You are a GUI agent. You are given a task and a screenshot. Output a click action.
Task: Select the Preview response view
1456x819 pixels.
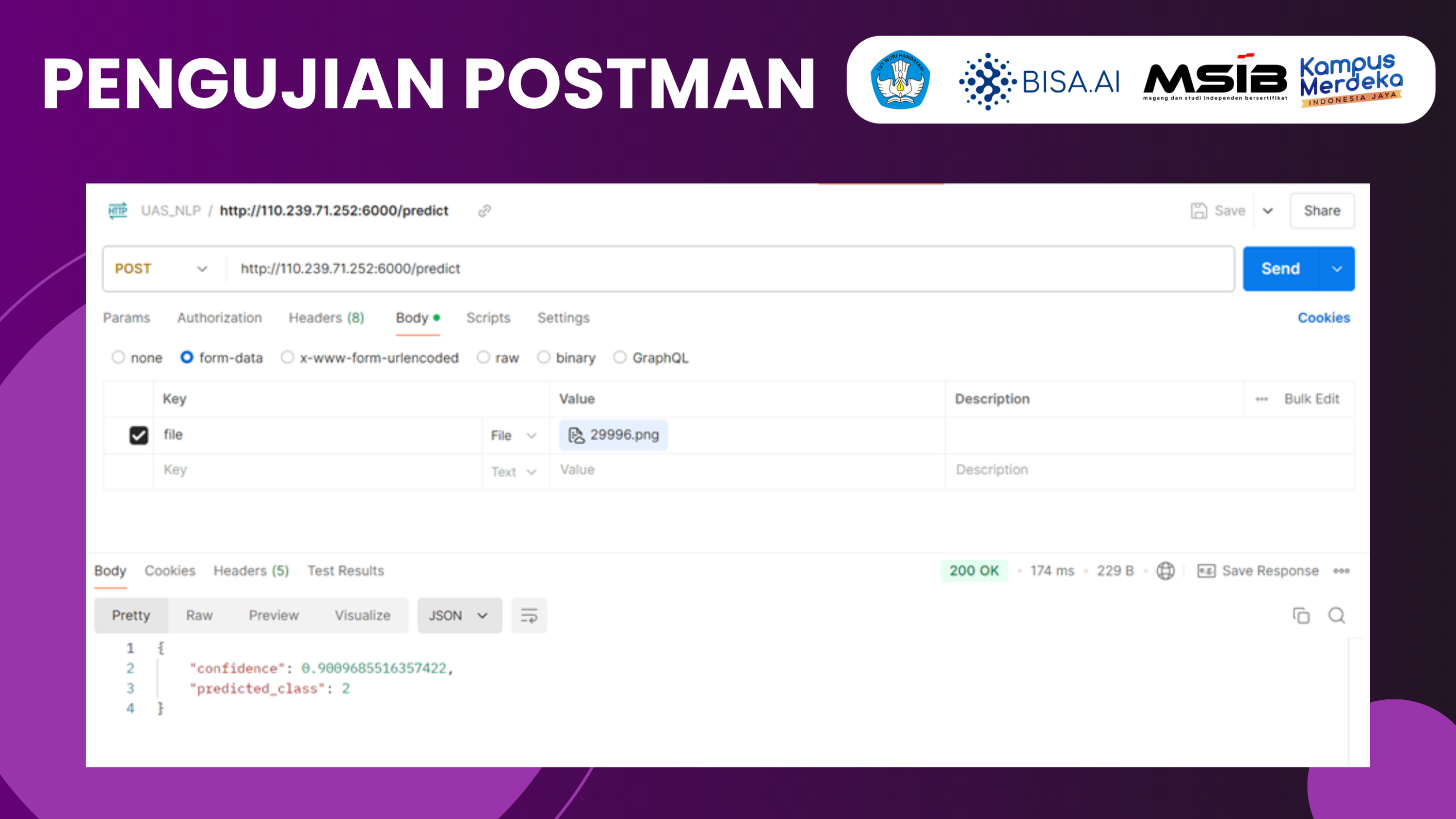pos(273,616)
